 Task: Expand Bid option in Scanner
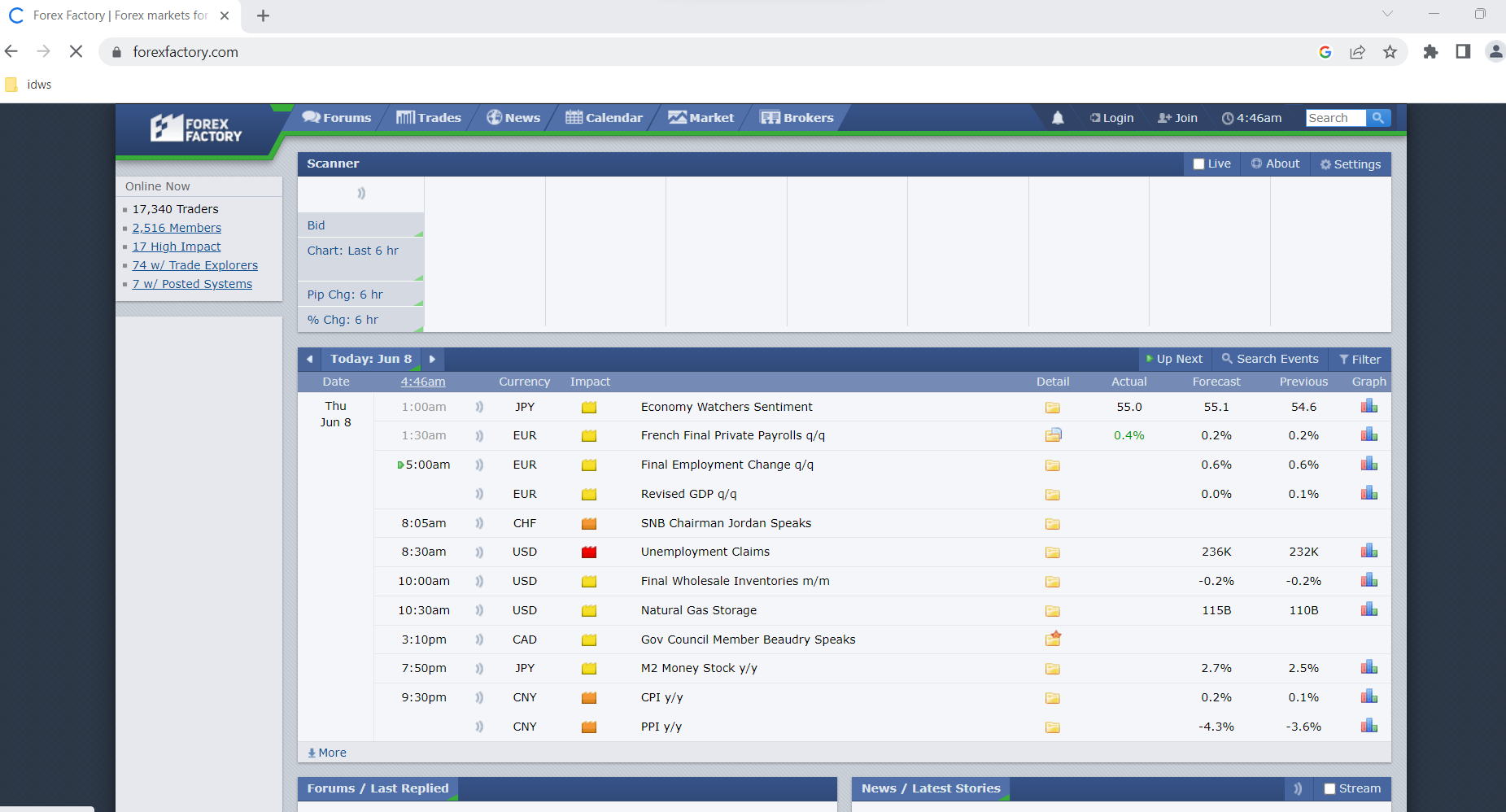pos(360,225)
